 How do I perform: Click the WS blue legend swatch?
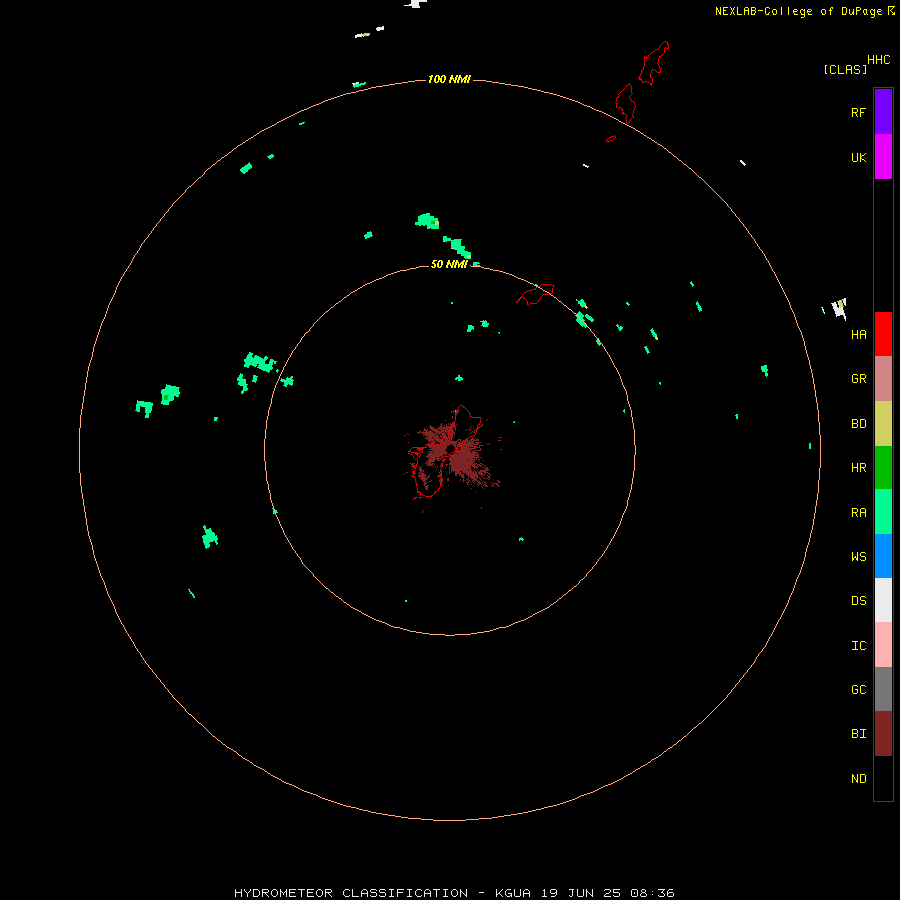(883, 556)
